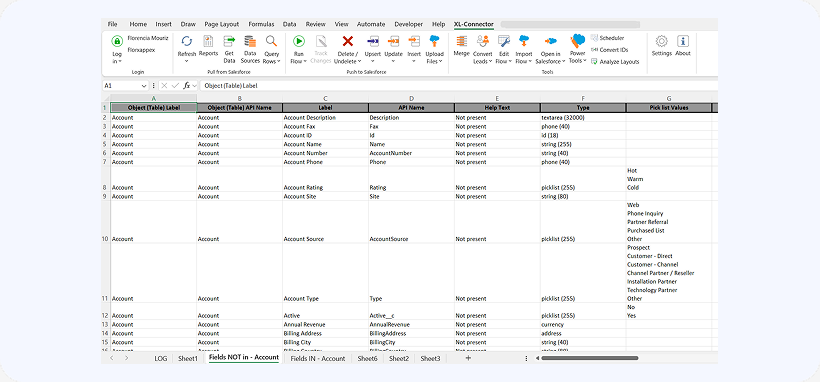Switch to the Formulas ribbon tab
Screen dimensions: 820x382
point(261,24)
